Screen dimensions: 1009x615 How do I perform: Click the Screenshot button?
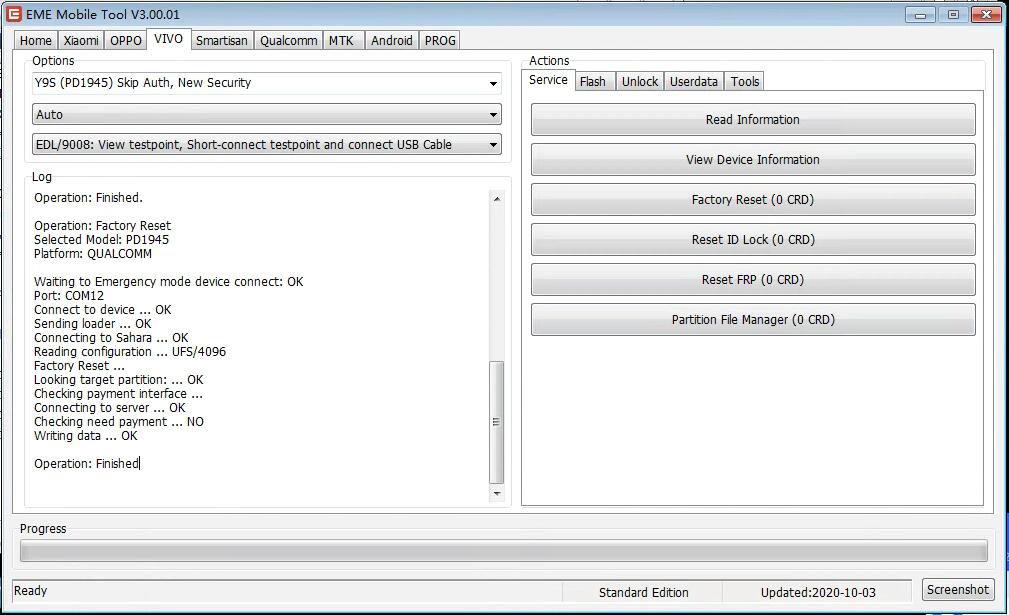tap(958, 590)
